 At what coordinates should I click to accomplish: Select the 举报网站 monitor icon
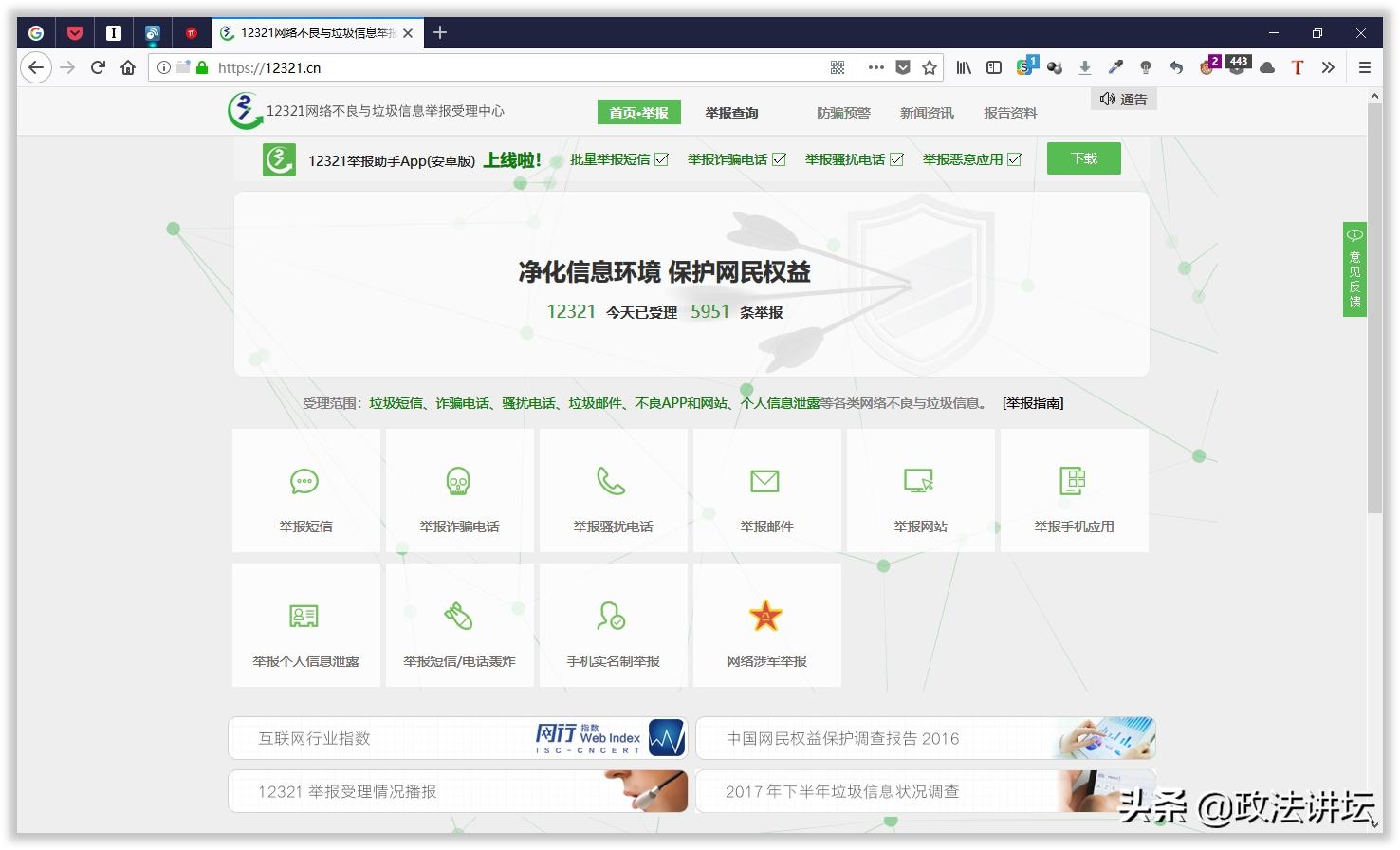[920, 481]
